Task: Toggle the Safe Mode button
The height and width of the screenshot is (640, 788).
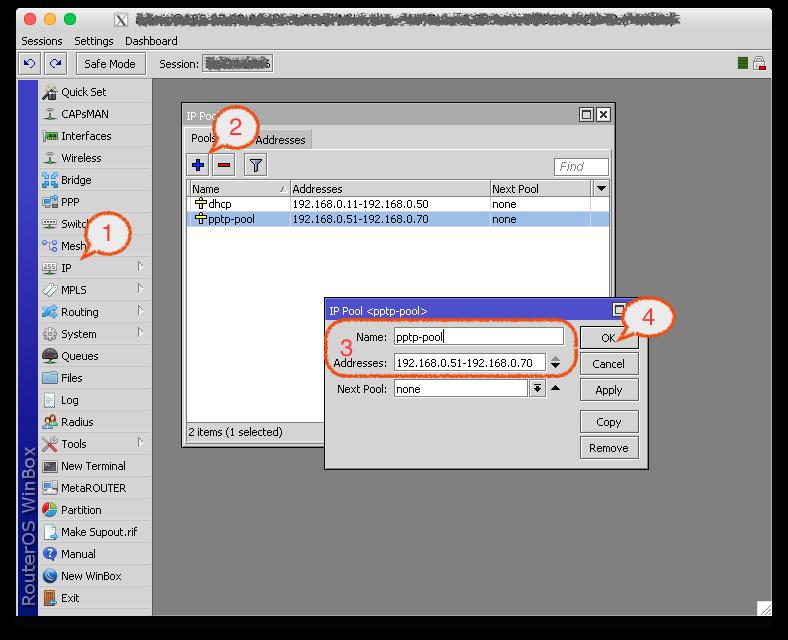Action: (x=111, y=64)
